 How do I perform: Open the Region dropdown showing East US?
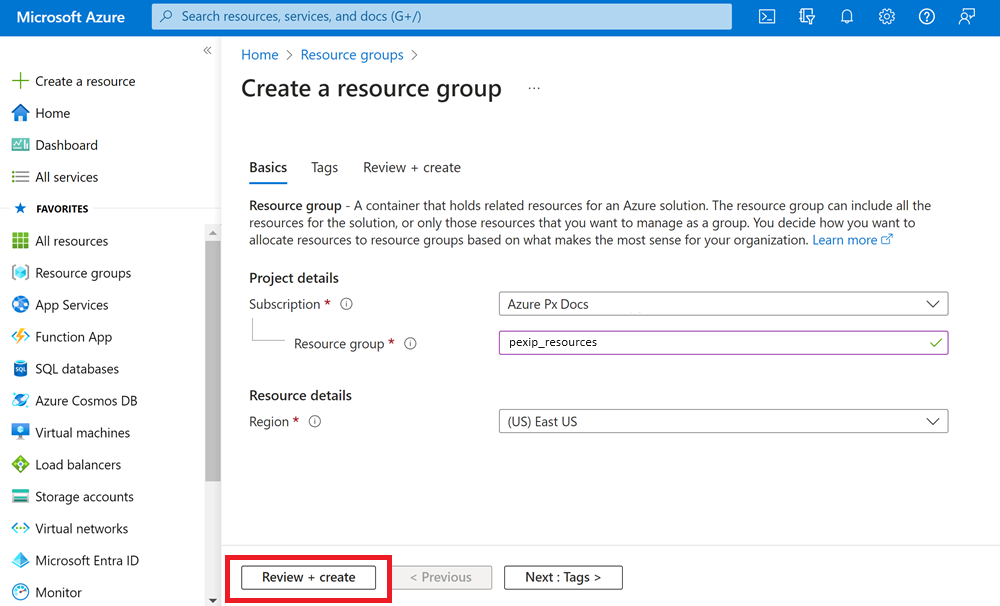[723, 421]
